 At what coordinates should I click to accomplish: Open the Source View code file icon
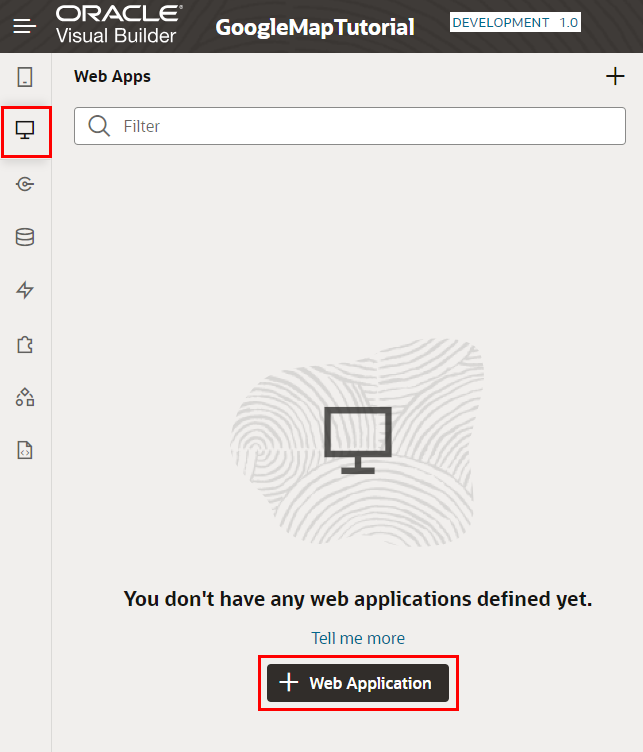pos(25,450)
